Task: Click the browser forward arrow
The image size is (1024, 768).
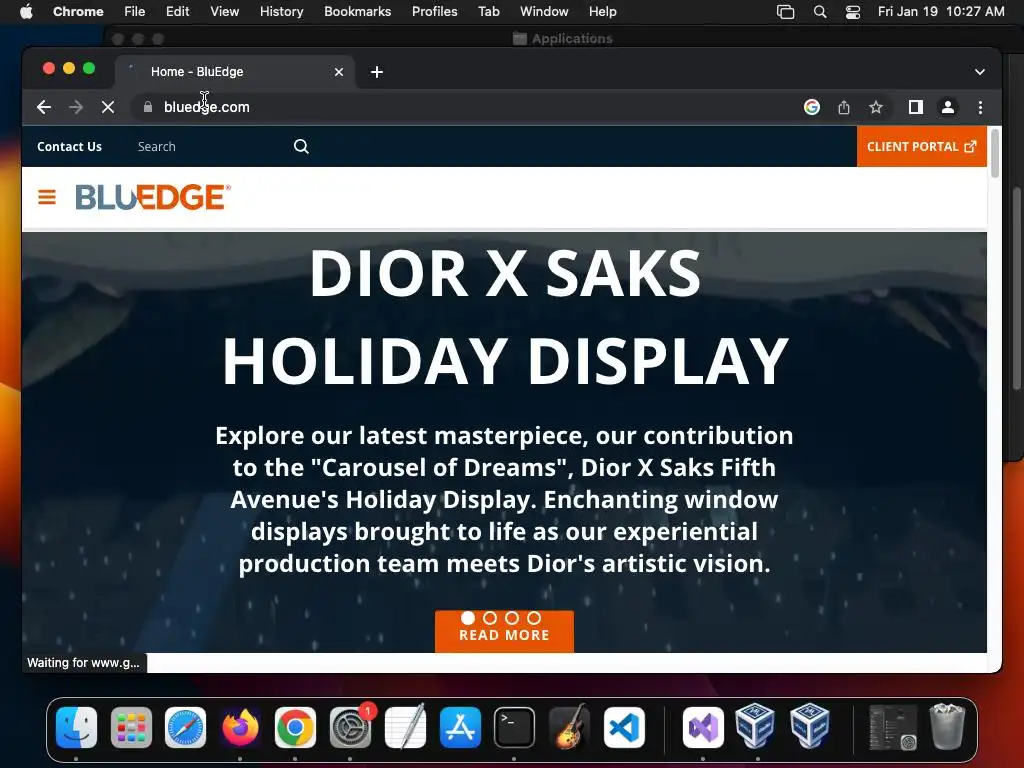Action: coord(76,107)
